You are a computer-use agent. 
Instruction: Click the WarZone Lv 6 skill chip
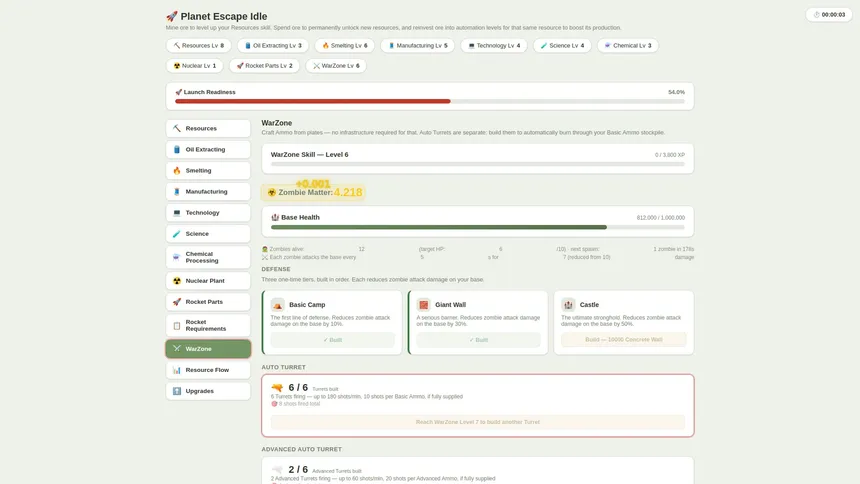[336, 66]
